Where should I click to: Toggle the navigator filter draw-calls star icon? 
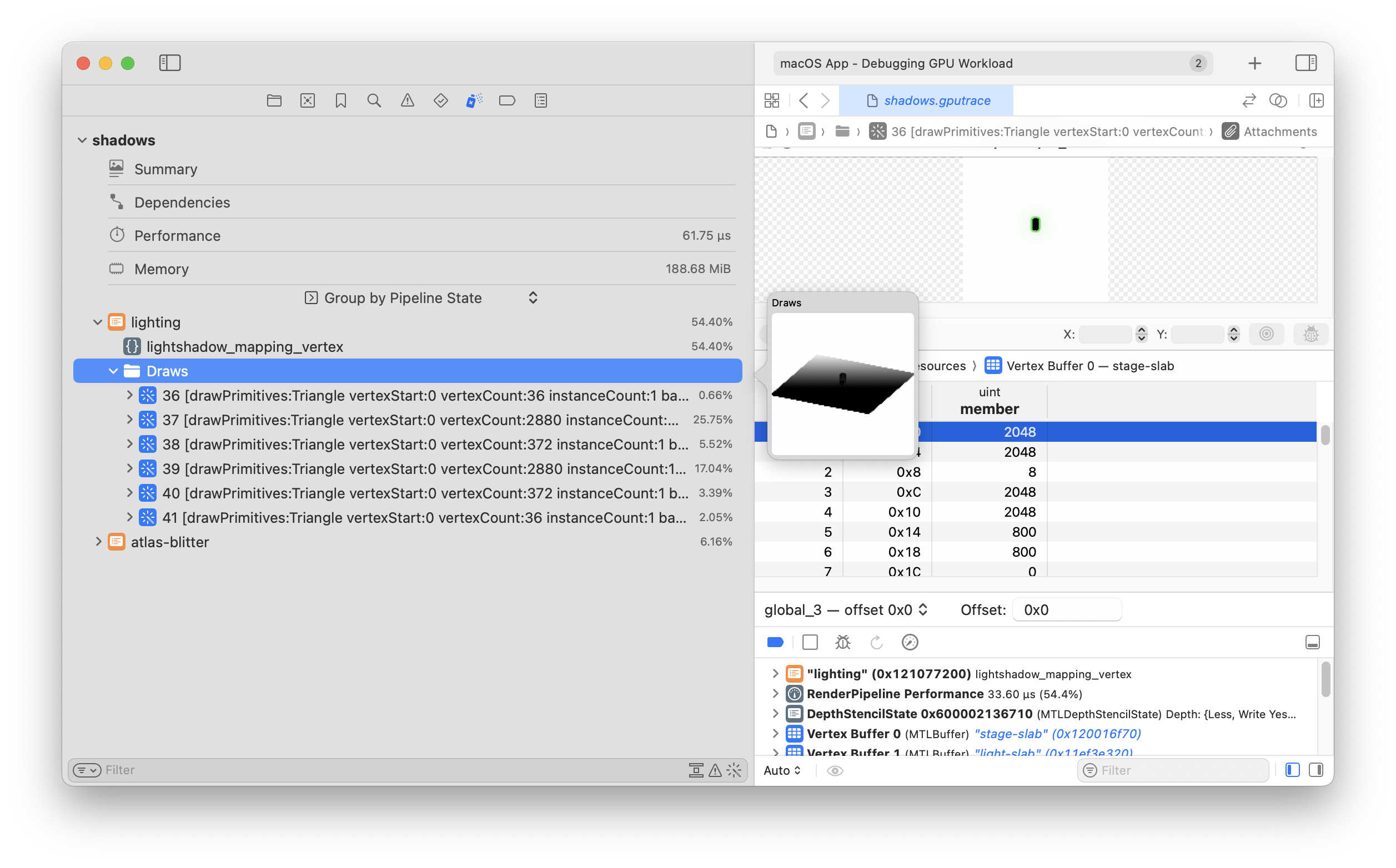pos(735,770)
